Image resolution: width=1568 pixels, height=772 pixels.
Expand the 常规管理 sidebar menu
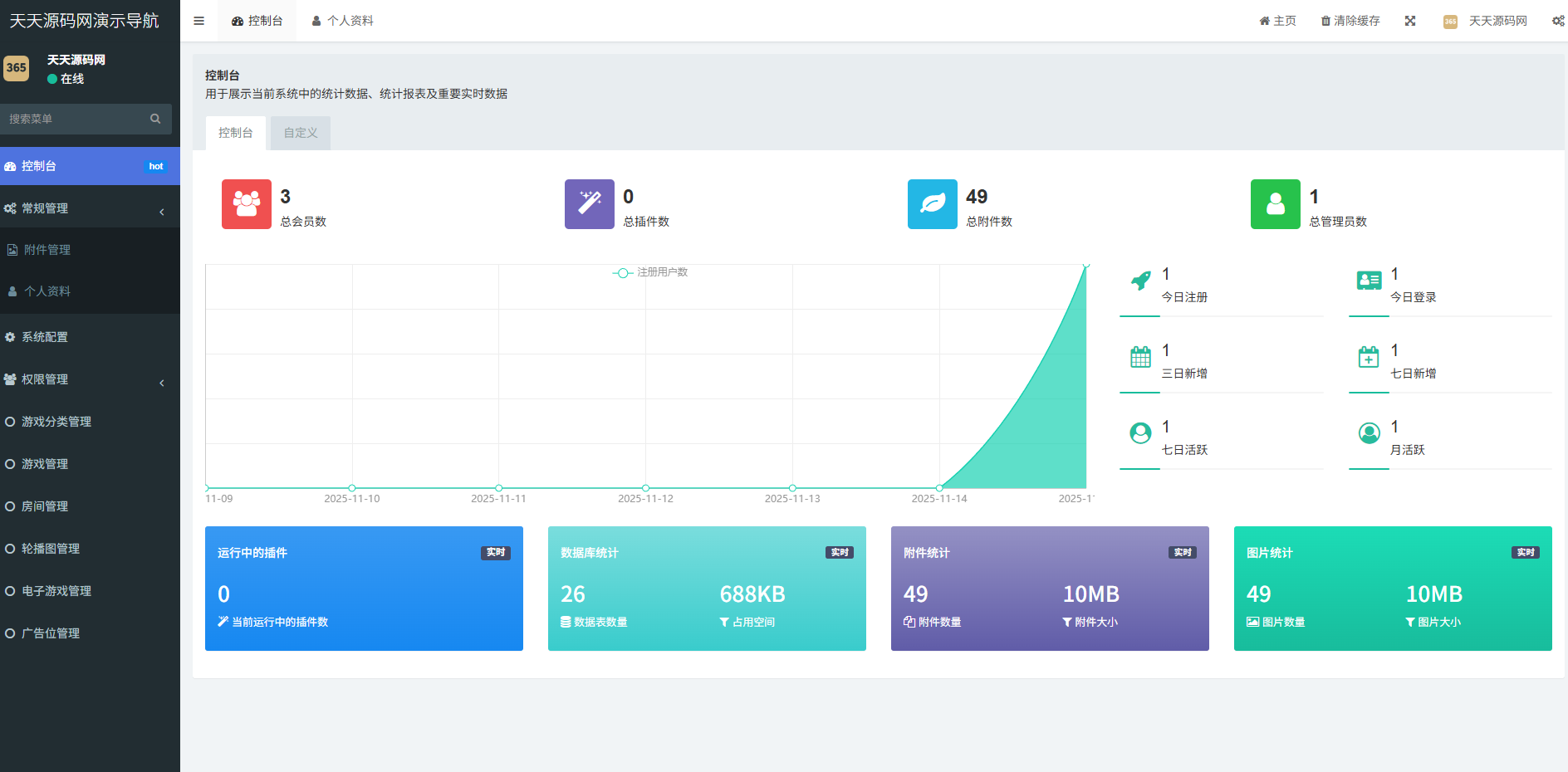click(x=90, y=208)
